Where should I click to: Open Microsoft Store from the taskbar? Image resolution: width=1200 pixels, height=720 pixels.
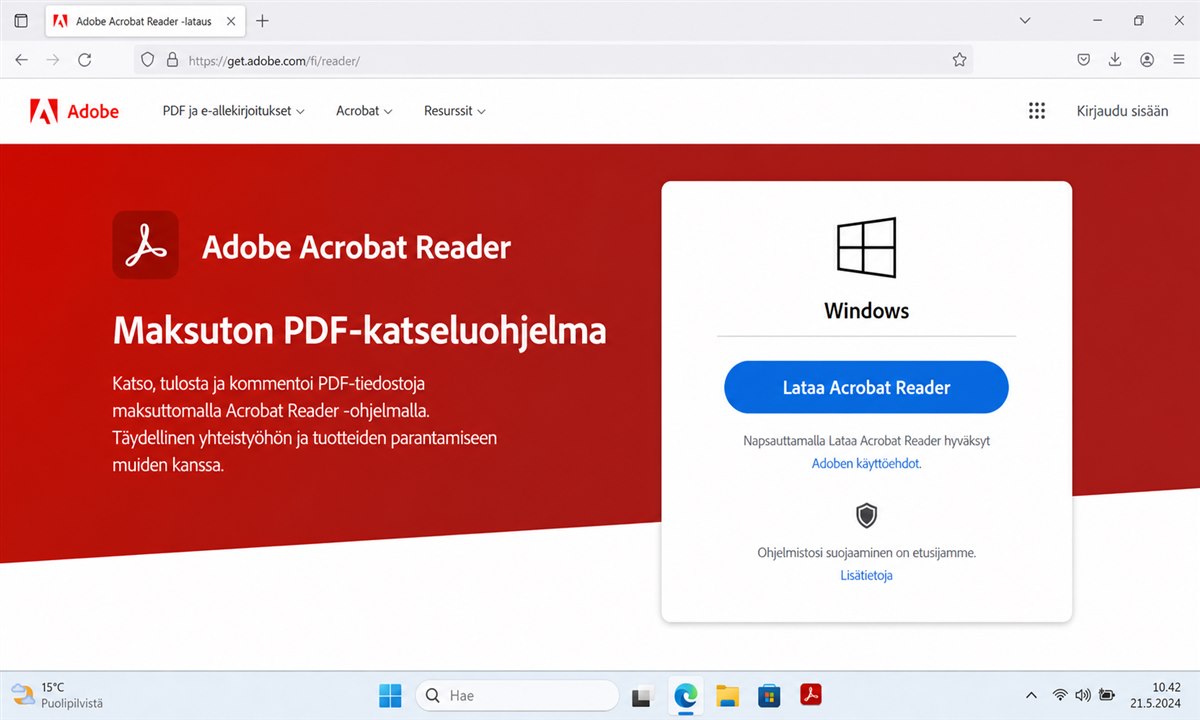click(x=769, y=695)
